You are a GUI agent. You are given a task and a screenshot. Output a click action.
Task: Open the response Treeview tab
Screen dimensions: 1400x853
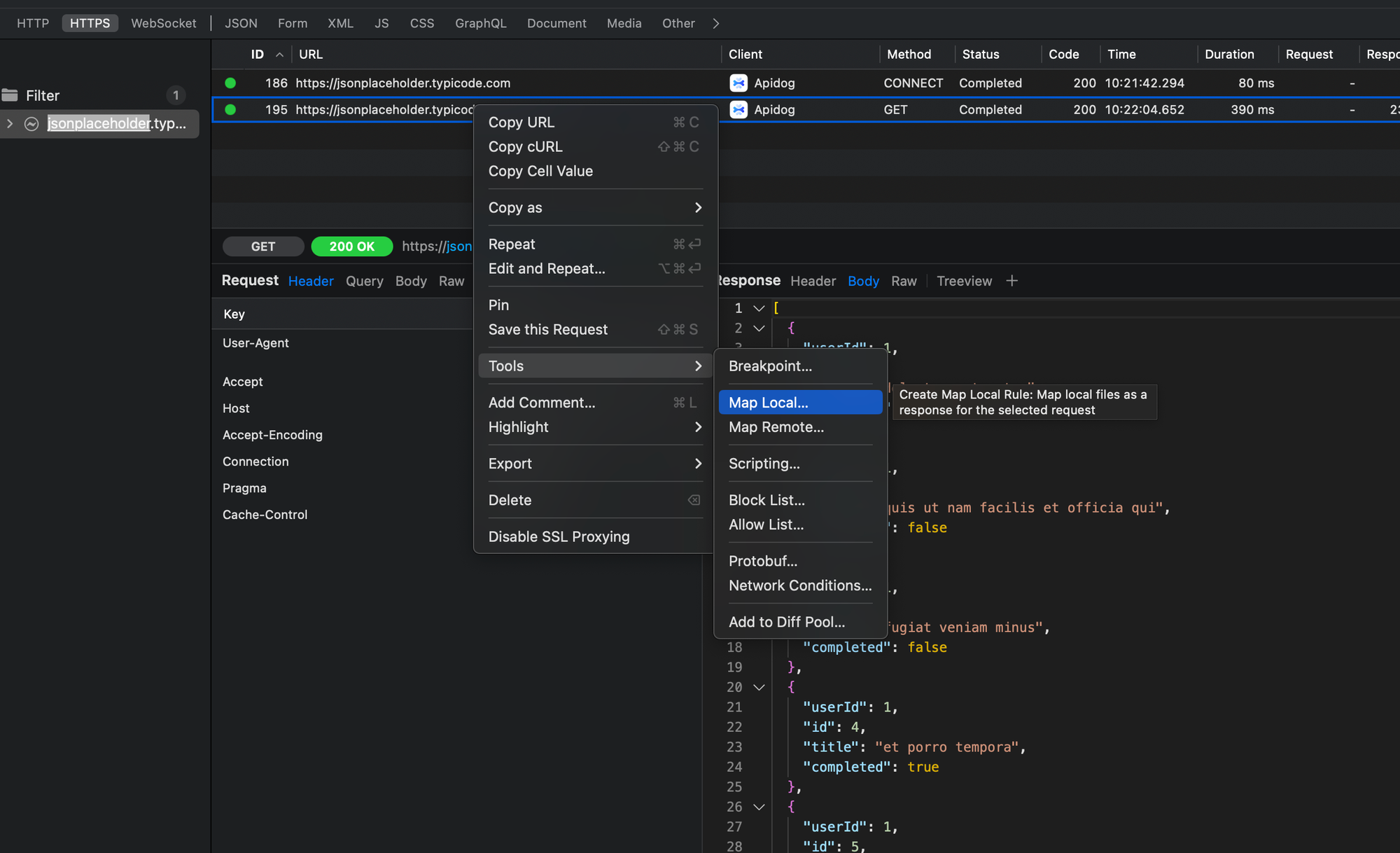click(x=964, y=281)
